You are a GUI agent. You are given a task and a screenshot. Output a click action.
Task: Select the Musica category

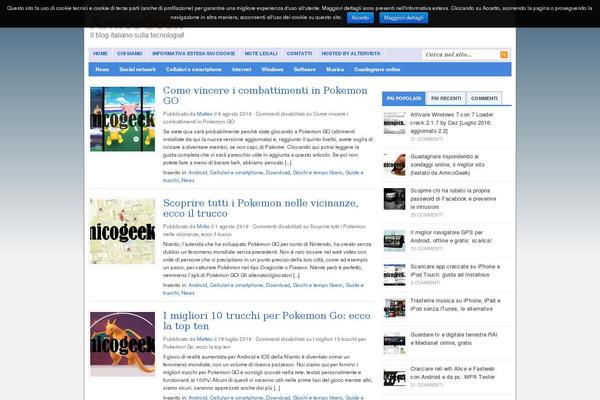click(x=335, y=69)
